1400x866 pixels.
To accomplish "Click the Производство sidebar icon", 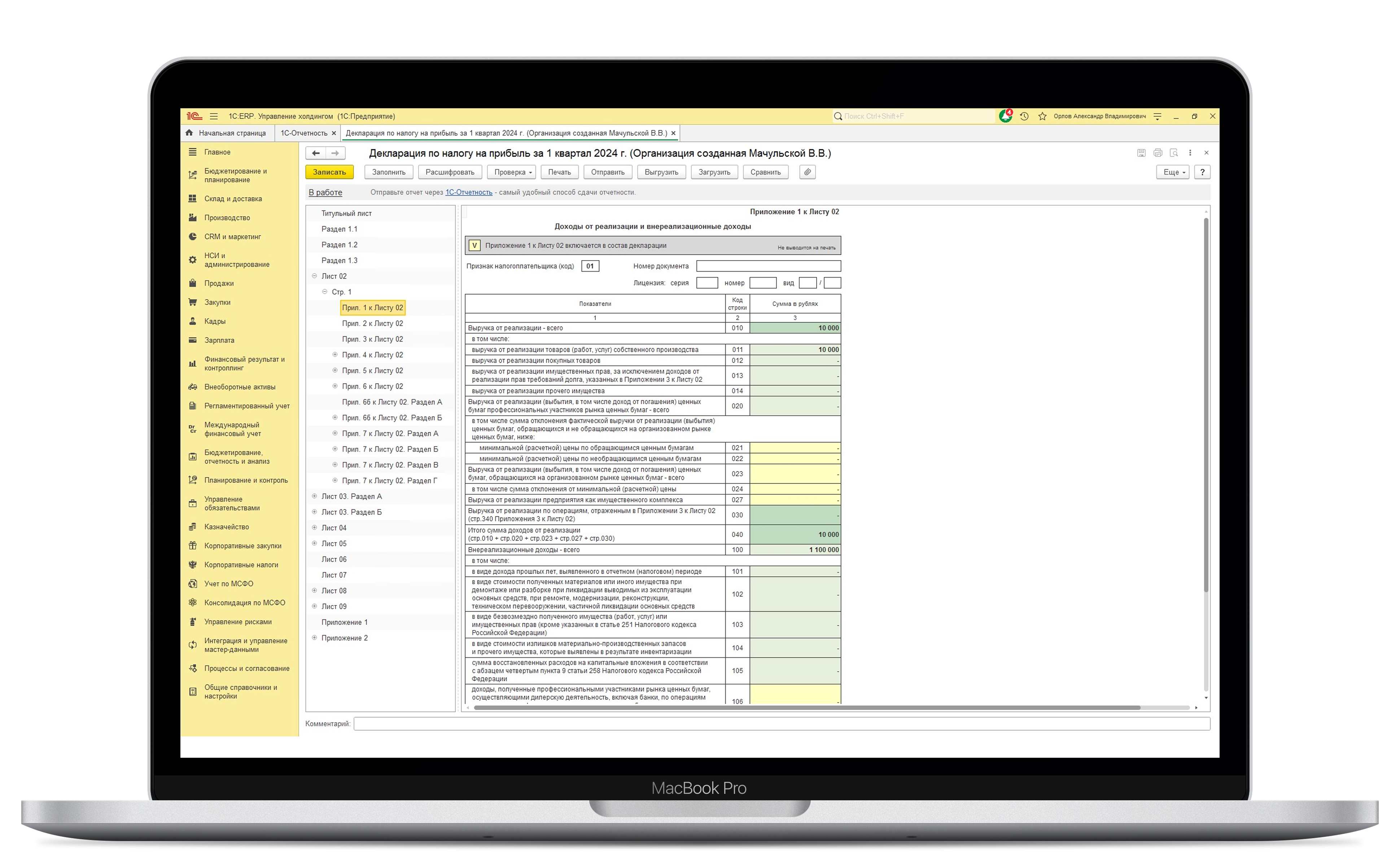I will 192,218.
